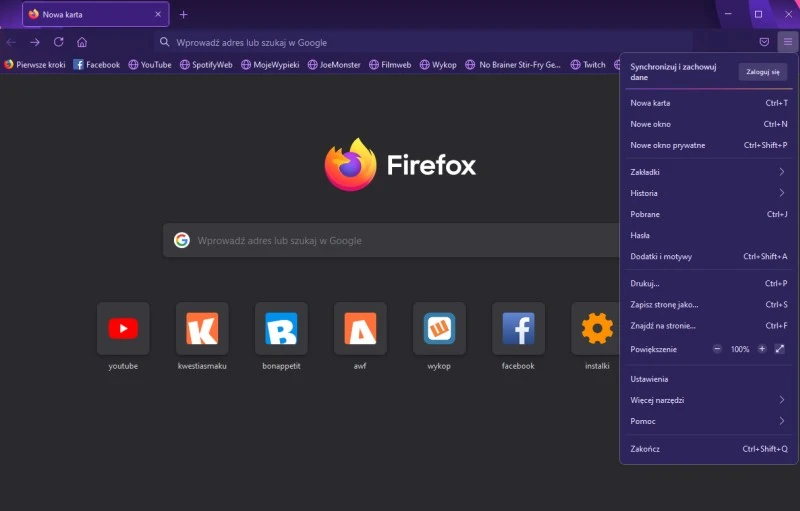Open the JoeMonster bookmark
The image size is (800, 511).
click(x=334, y=65)
